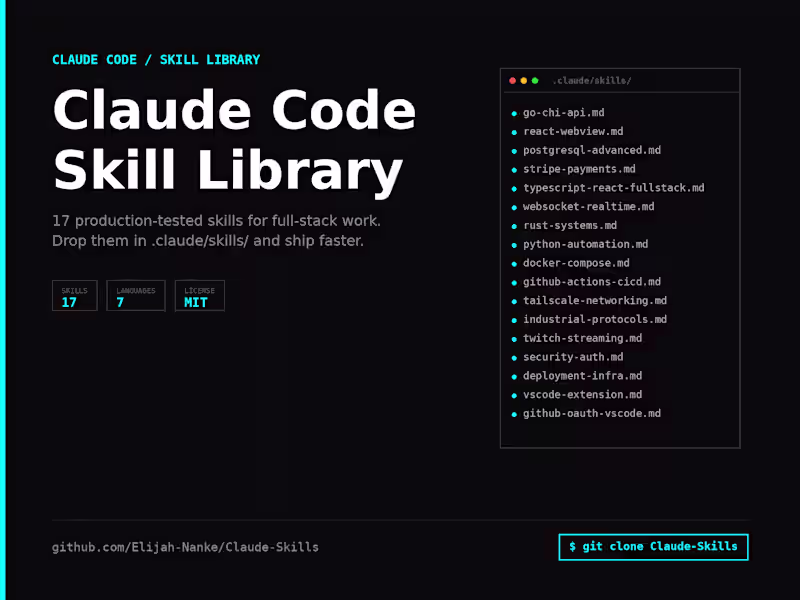The image size is (800, 600).
Task: Click the red close dot in terminal window
Action: point(512,81)
